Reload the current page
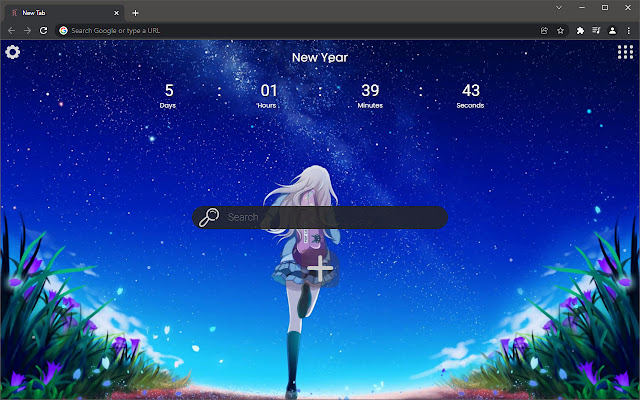 tap(44, 31)
